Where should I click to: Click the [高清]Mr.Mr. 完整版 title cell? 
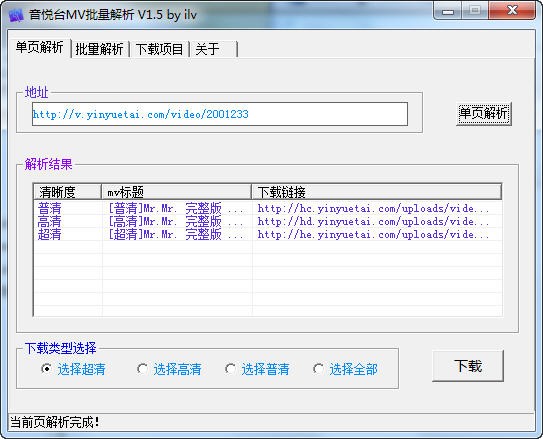[x=177, y=221]
